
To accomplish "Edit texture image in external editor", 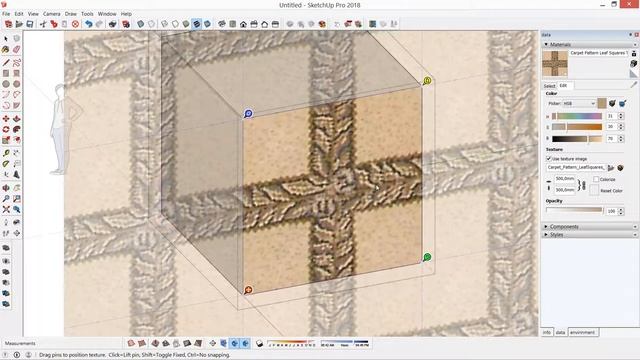I will 620,168.
